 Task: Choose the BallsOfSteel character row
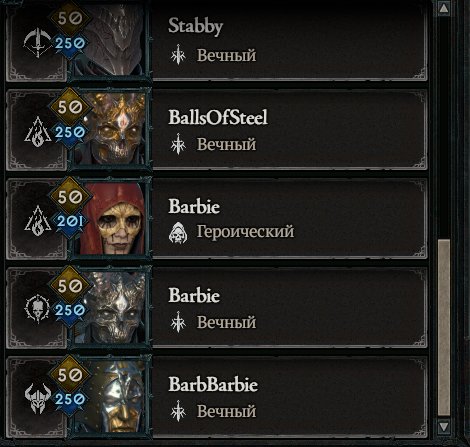click(x=217, y=129)
